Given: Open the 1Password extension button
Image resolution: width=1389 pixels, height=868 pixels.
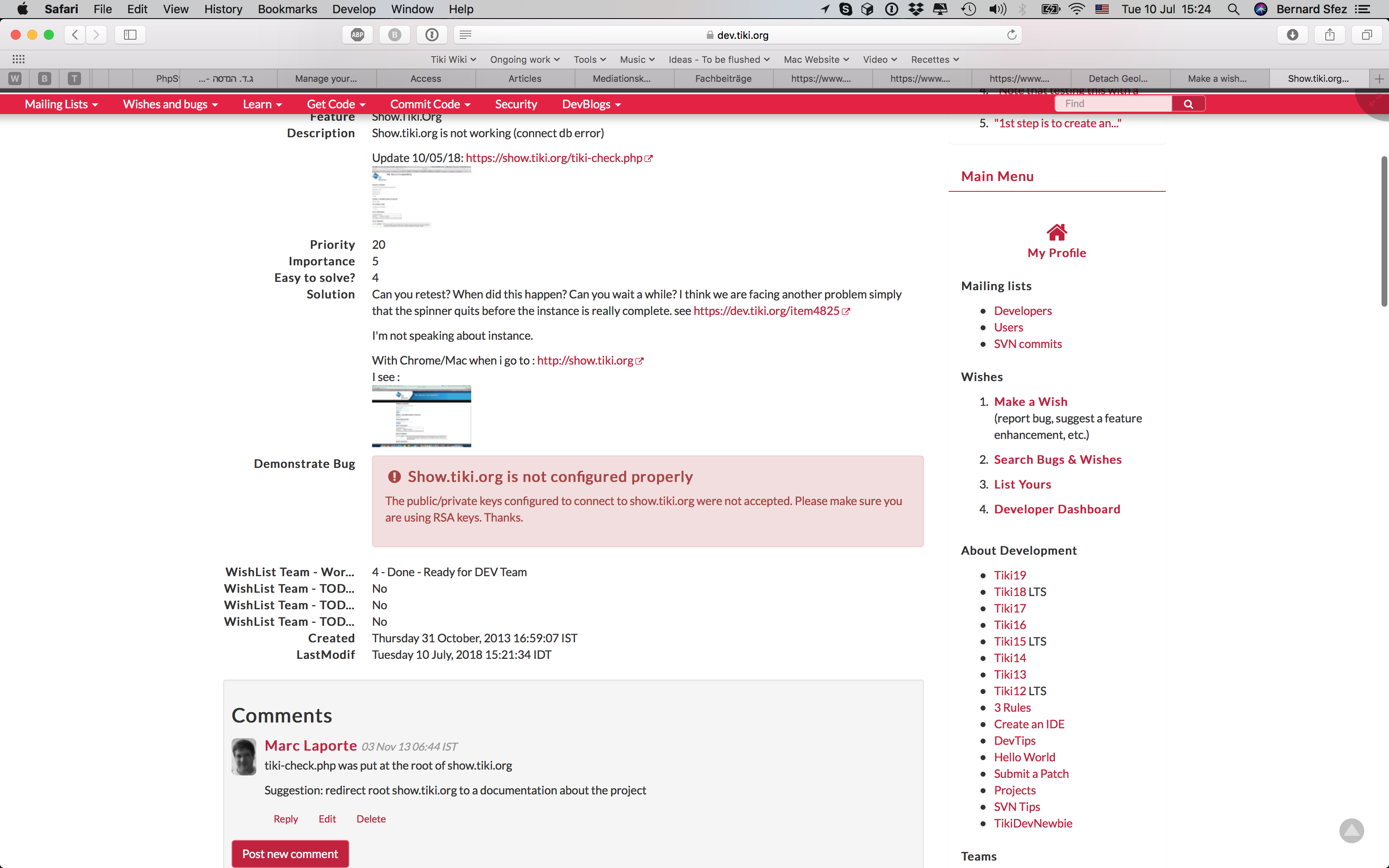Looking at the screenshot, I should 432,35.
